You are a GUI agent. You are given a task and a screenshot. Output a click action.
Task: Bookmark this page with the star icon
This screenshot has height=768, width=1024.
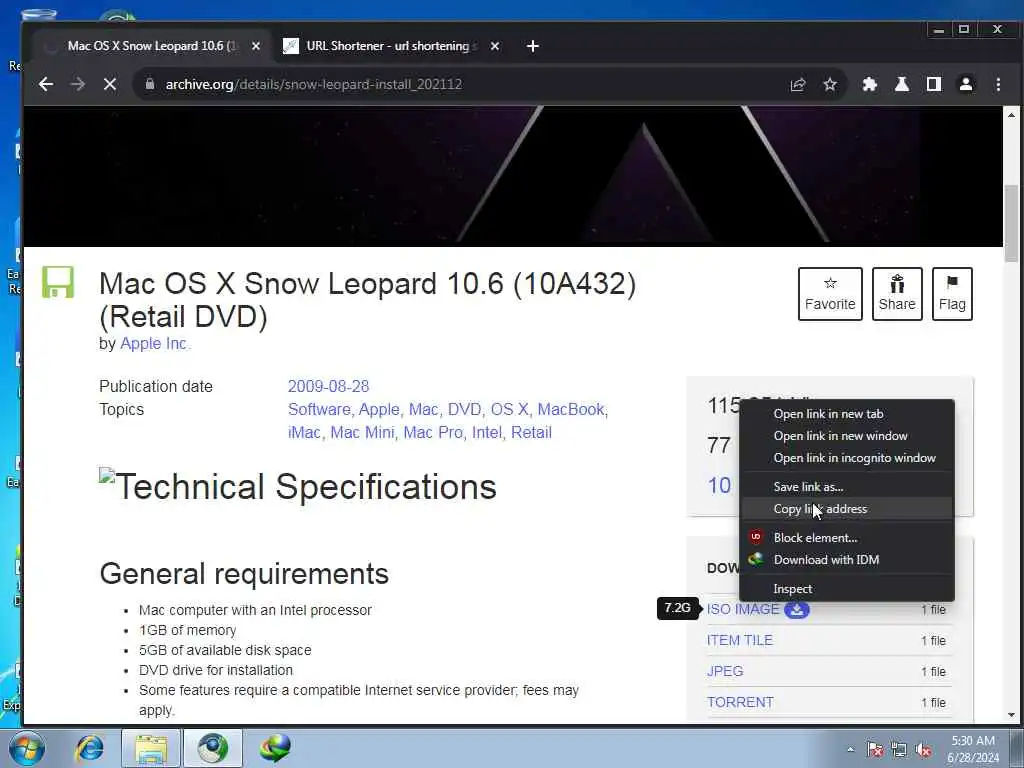(830, 84)
